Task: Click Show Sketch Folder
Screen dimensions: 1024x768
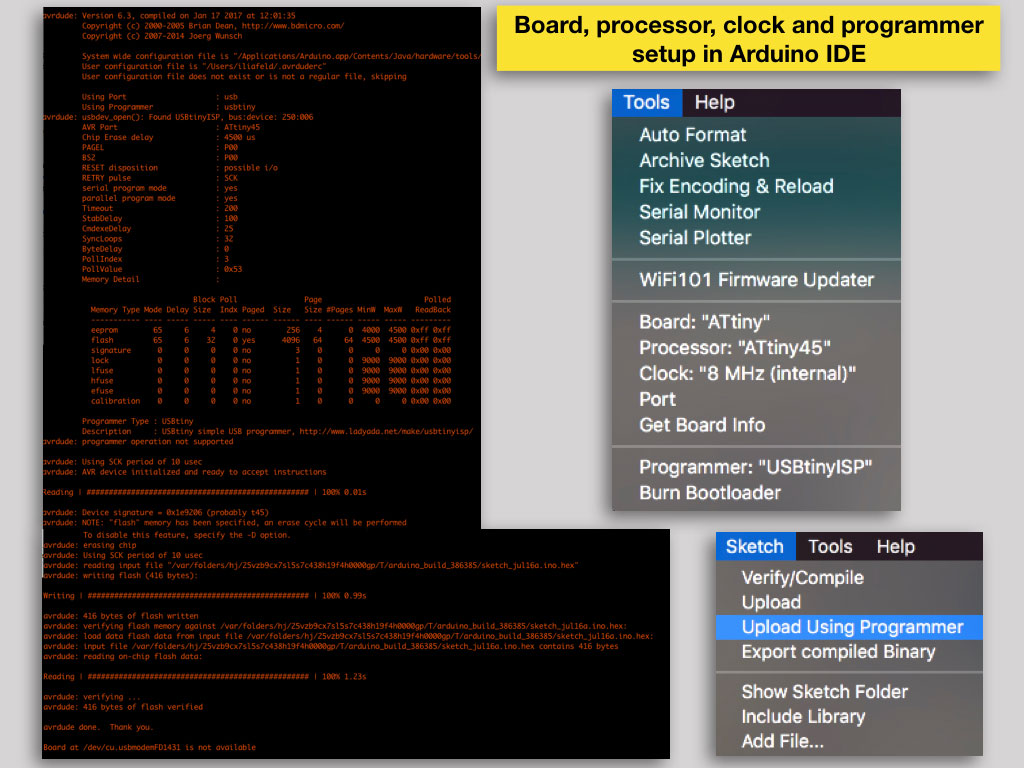Action: [x=825, y=692]
